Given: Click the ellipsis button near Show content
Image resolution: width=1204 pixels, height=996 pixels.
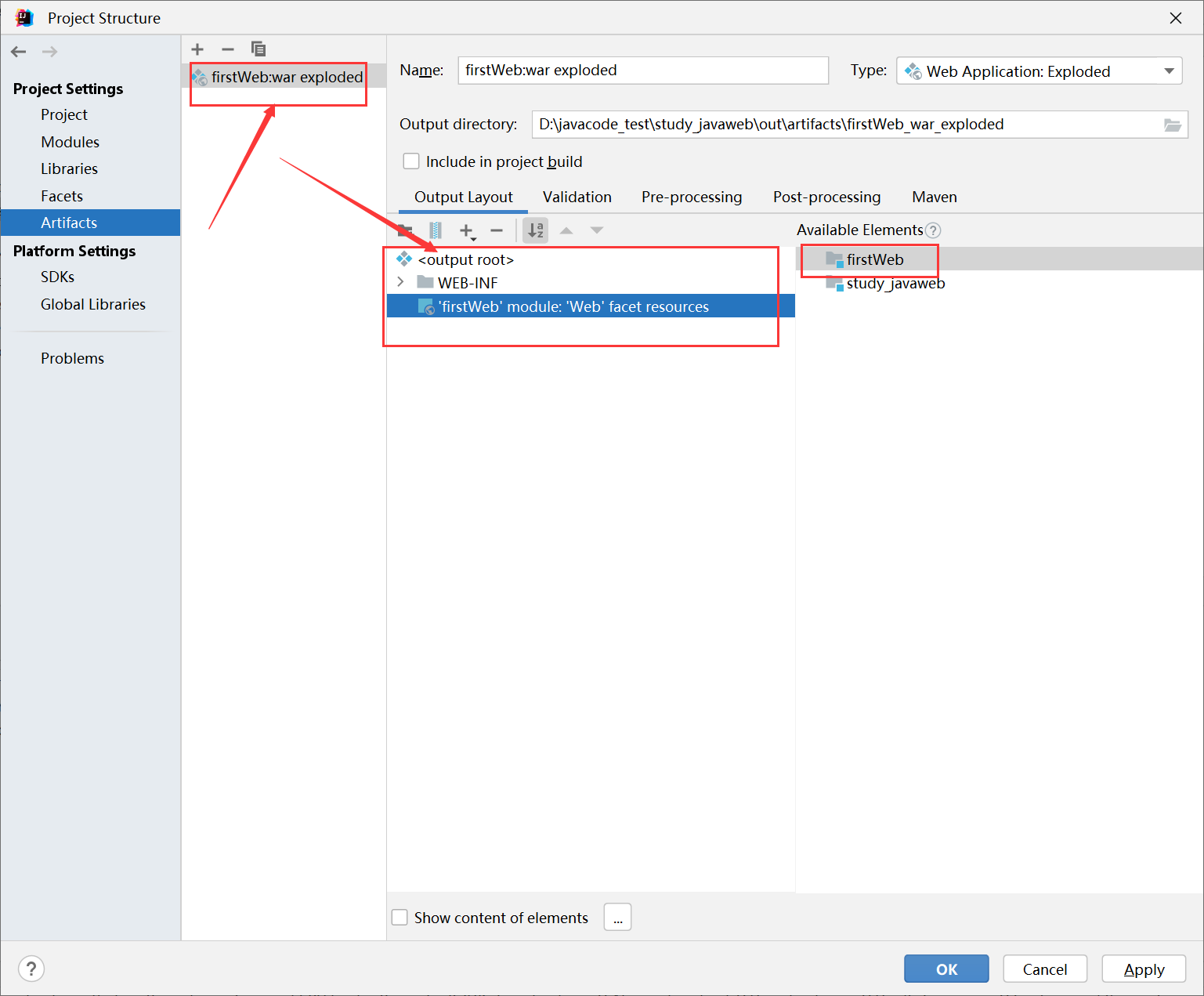Looking at the screenshot, I should click(x=617, y=918).
